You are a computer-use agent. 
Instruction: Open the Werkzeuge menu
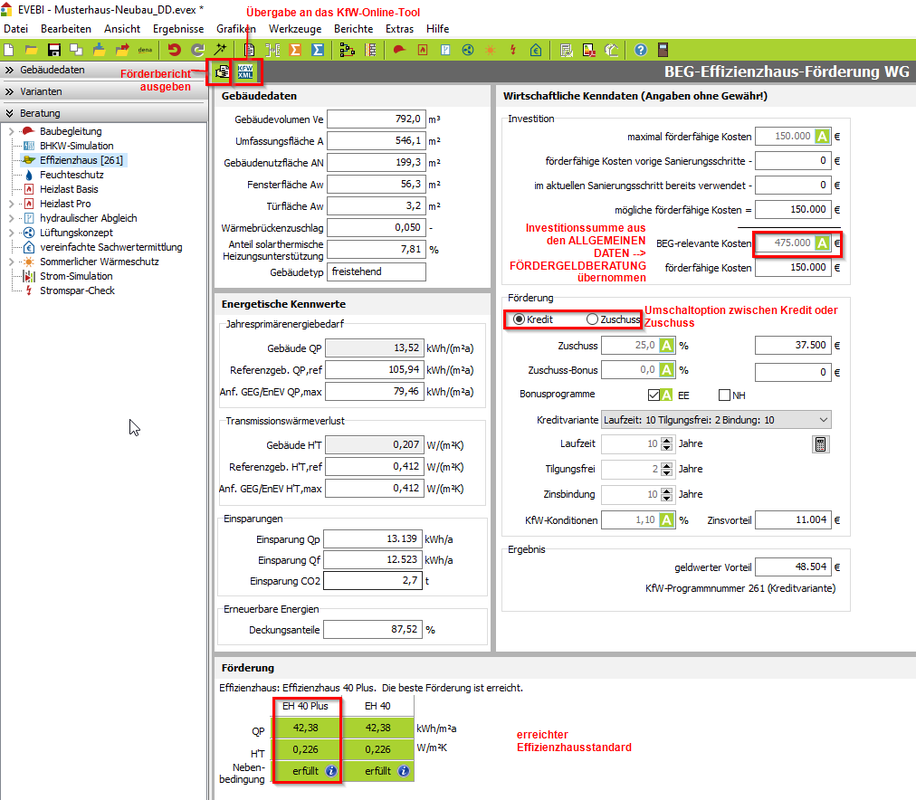pyautogui.click(x=297, y=29)
